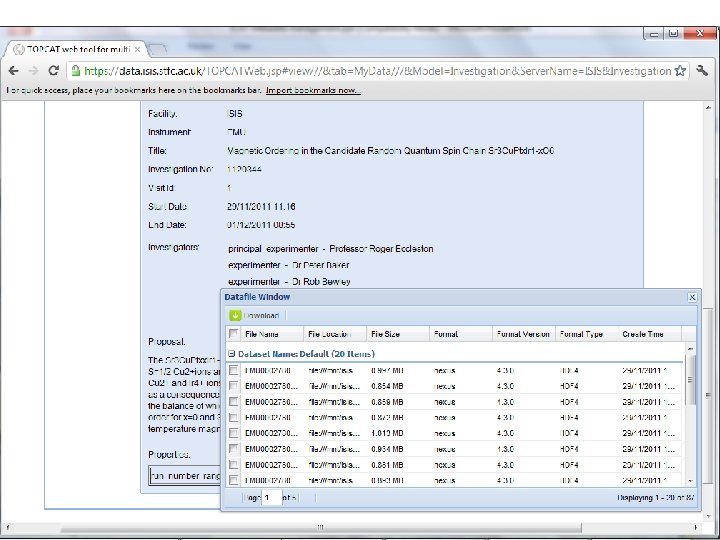Click the Datafile Window title bar text

tap(257, 297)
